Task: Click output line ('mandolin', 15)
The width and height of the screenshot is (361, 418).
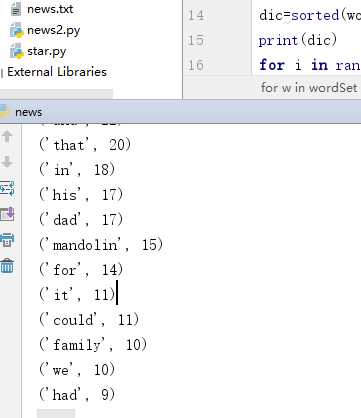Action: 101,245
